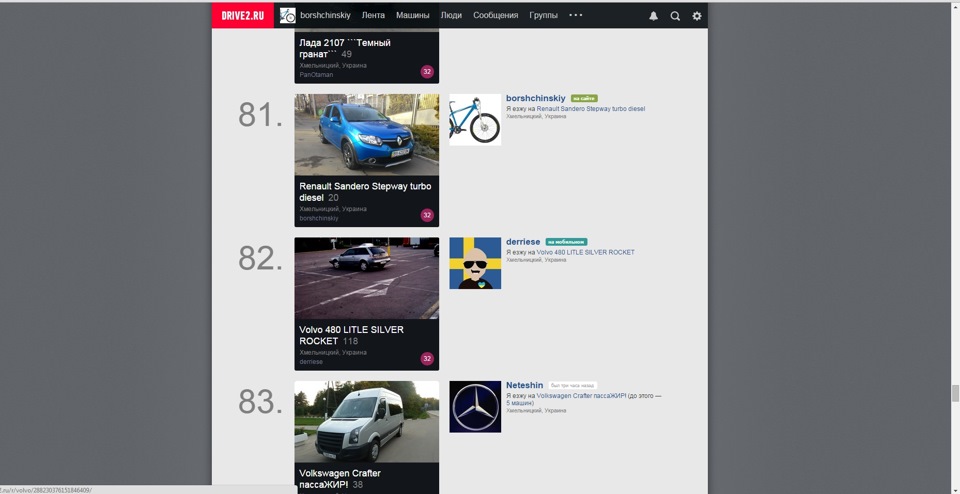Open borshchinskiy username link in row 81
960x494 pixels.
[x=536, y=98]
